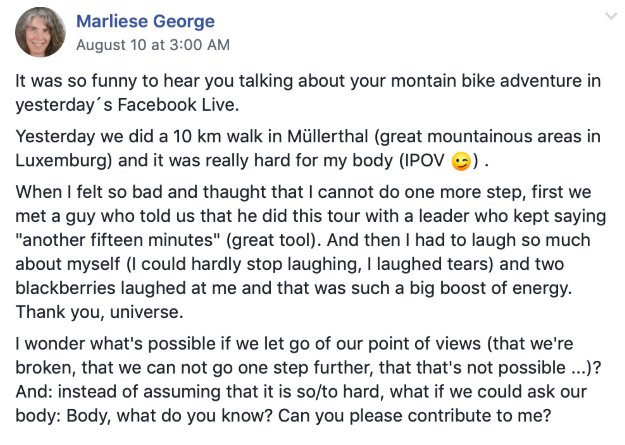Click the sentence Can you please contribute to me?
The height and width of the screenshot is (445, 625).
[415, 416]
